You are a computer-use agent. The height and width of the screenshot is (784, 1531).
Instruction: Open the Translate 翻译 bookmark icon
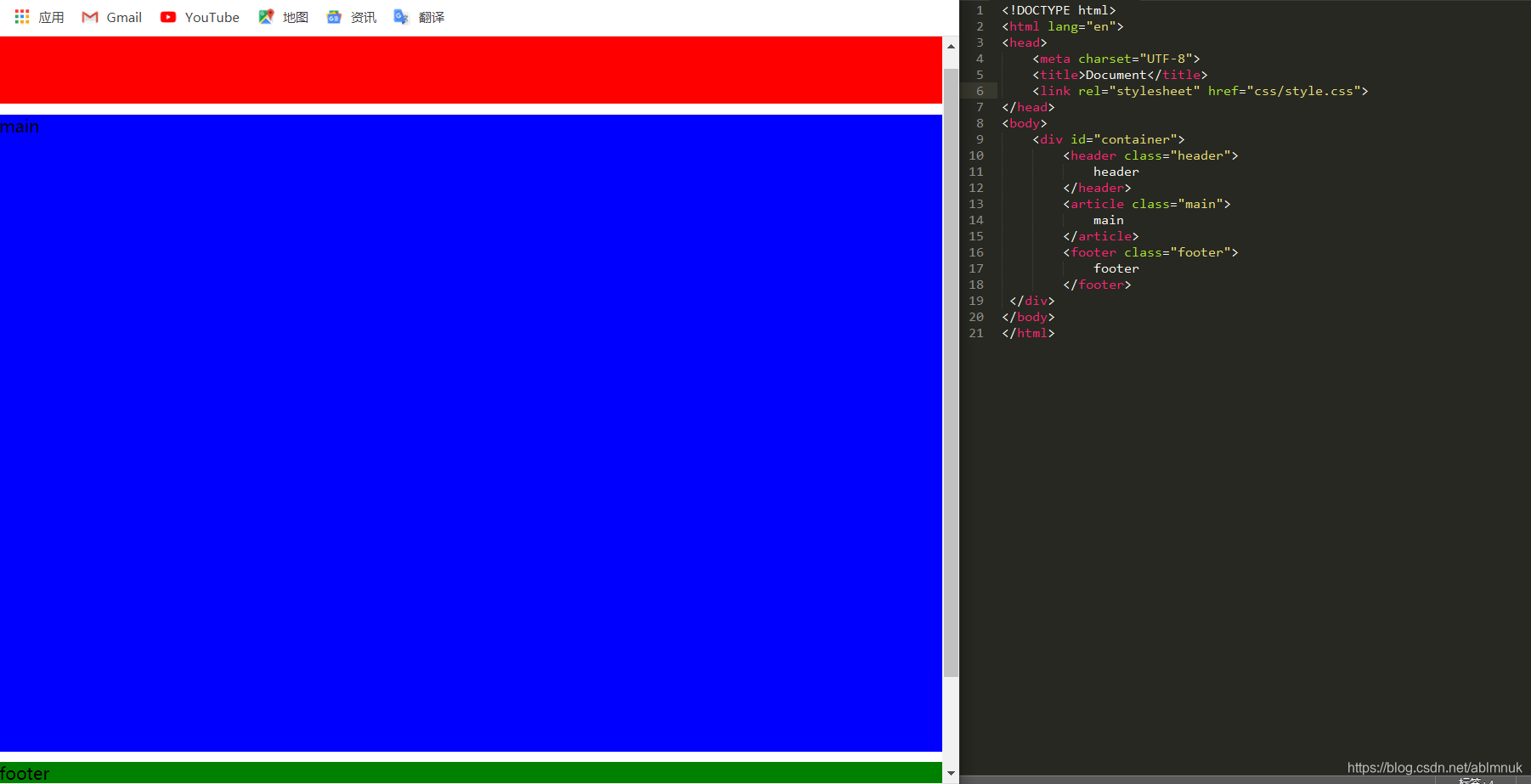click(x=401, y=17)
